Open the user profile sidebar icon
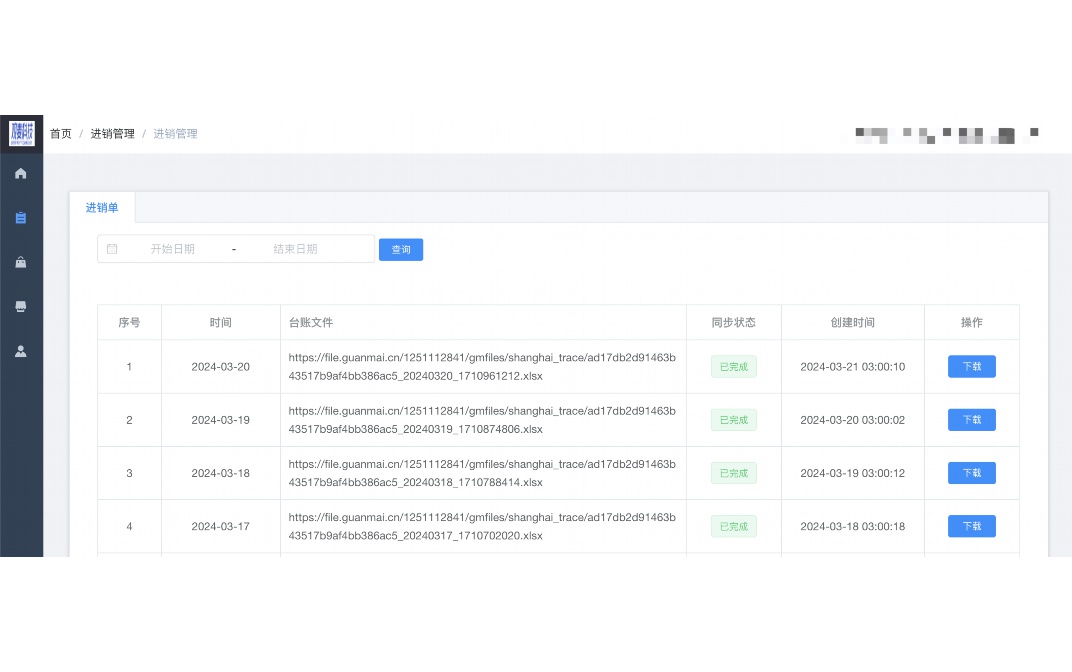1072x672 pixels. click(x=21, y=351)
